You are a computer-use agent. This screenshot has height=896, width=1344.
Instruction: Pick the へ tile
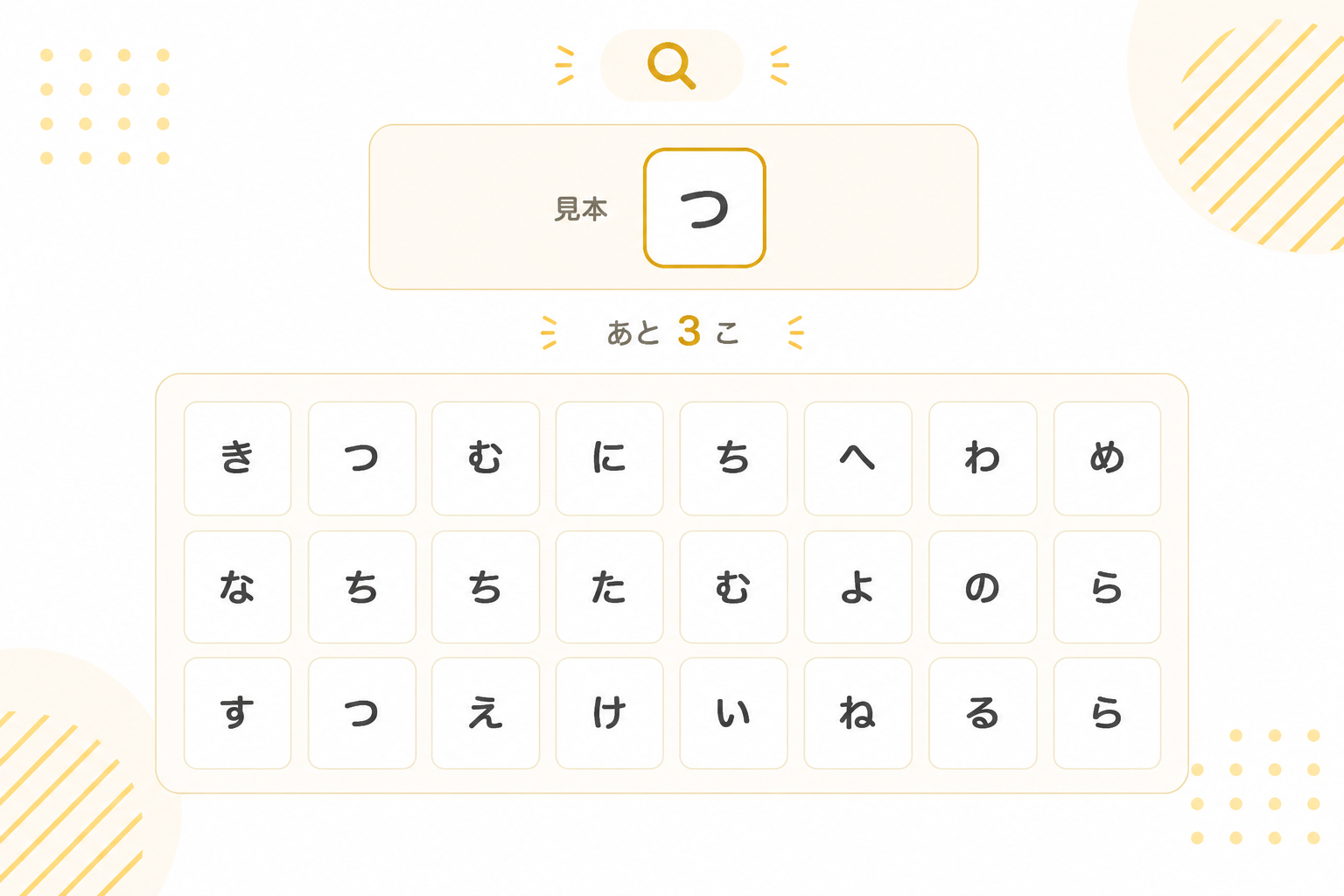[857, 458]
